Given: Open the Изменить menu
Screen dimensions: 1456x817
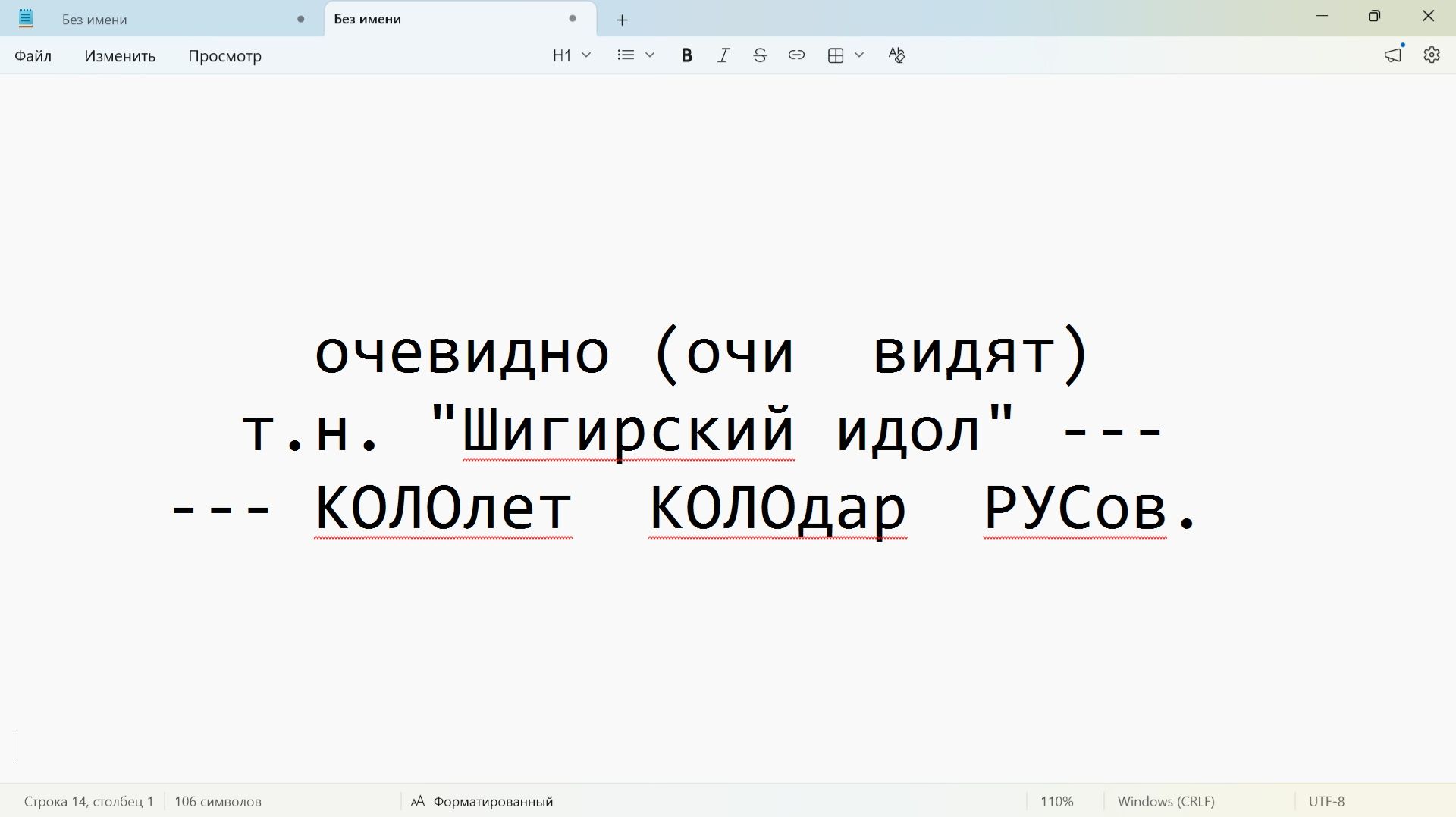Looking at the screenshot, I should pos(120,56).
